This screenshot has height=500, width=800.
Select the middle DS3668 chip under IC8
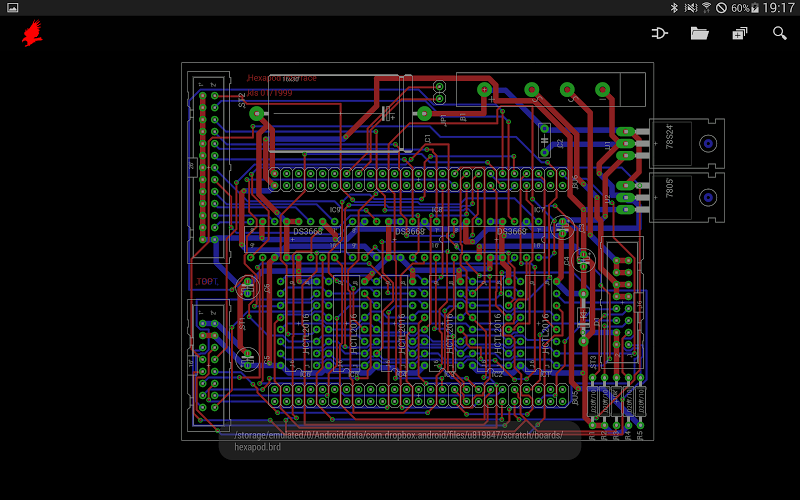[x=394, y=239]
